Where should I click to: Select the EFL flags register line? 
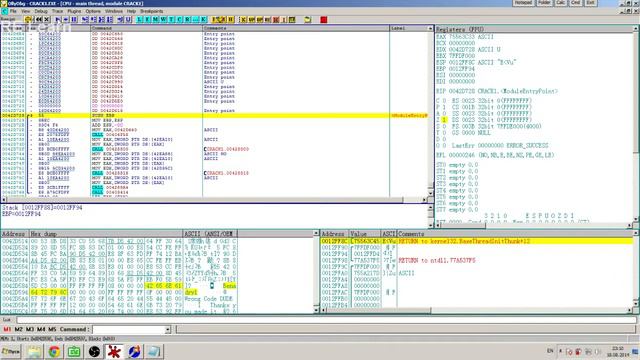(495, 155)
